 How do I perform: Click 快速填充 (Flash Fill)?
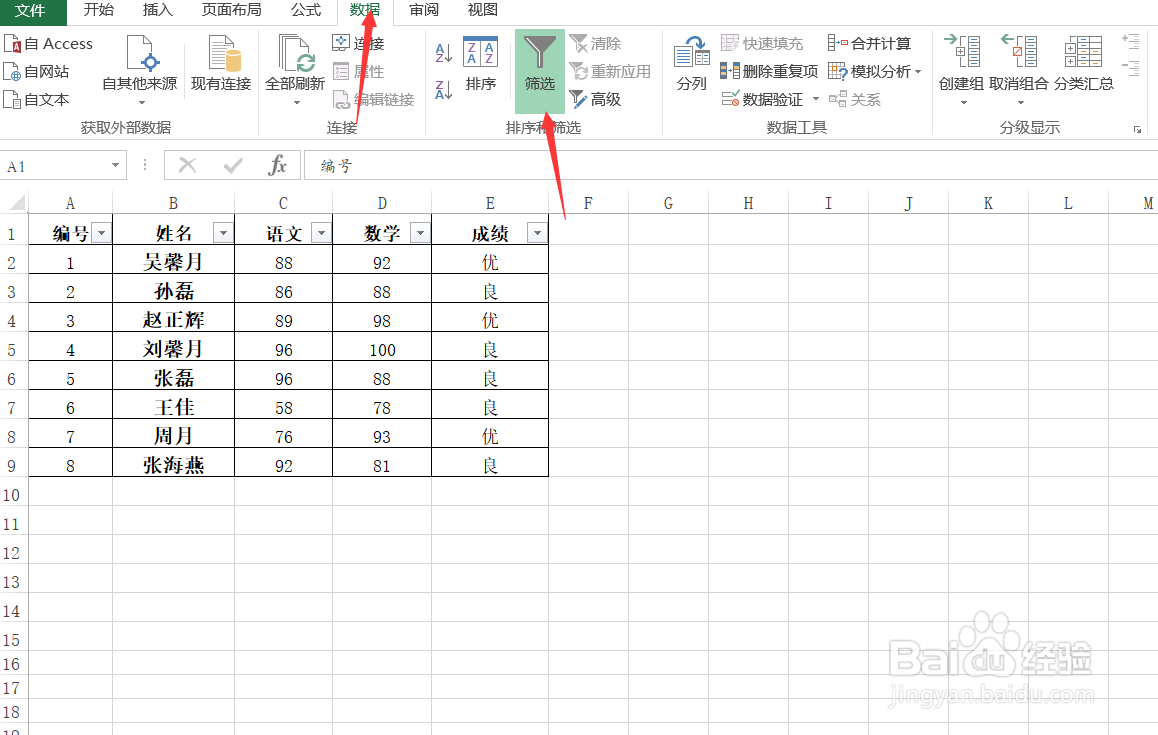click(x=763, y=43)
